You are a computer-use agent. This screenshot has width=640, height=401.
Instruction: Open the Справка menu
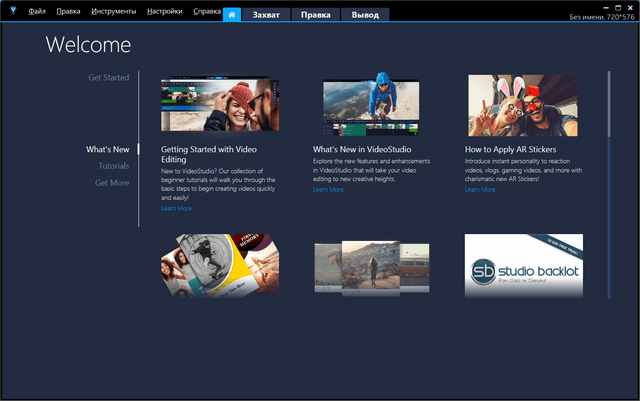click(x=206, y=11)
